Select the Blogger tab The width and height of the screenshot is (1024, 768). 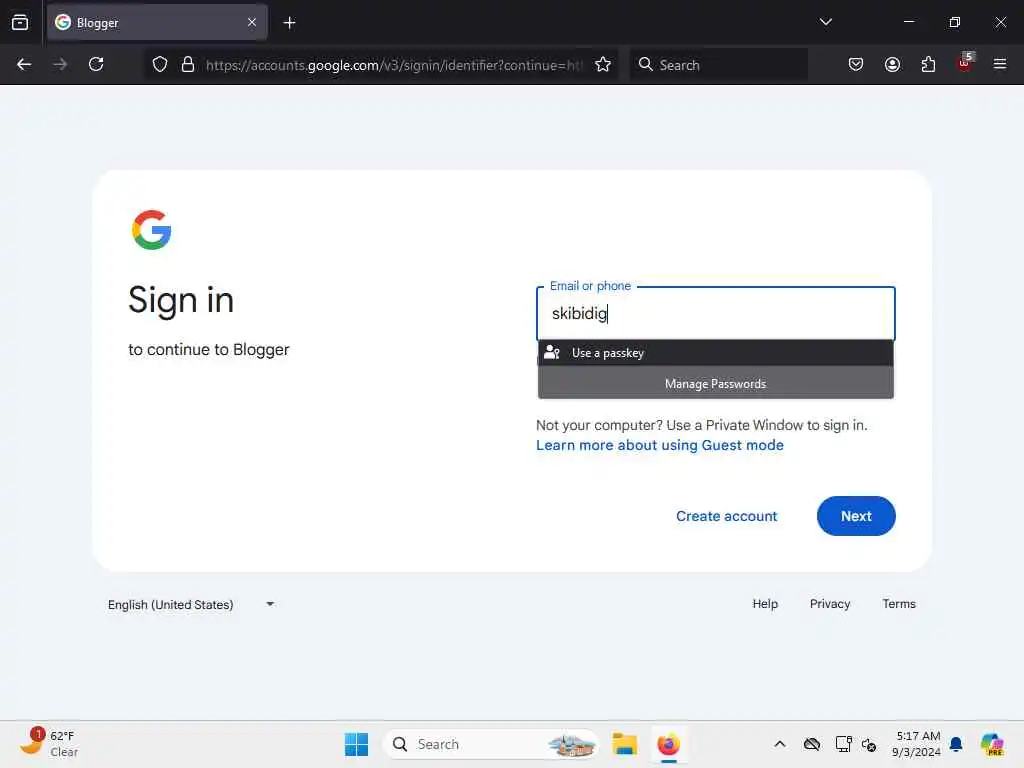click(157, 23)
